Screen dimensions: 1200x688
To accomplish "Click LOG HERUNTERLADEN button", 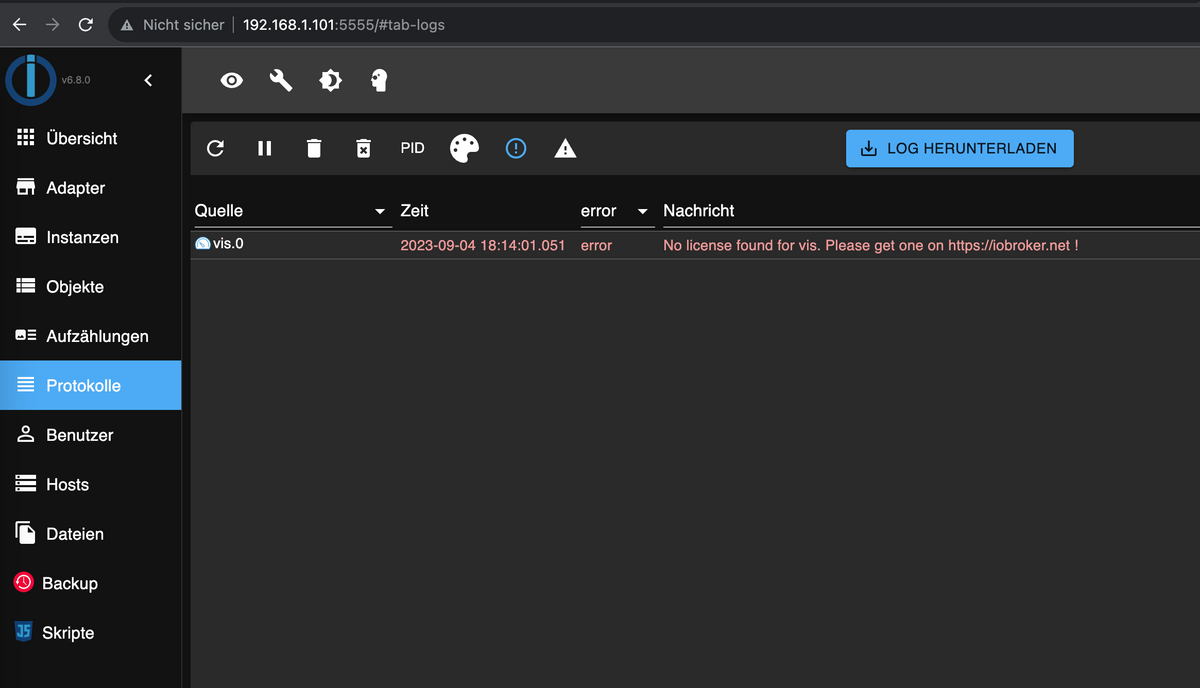I will coord(959,148).
